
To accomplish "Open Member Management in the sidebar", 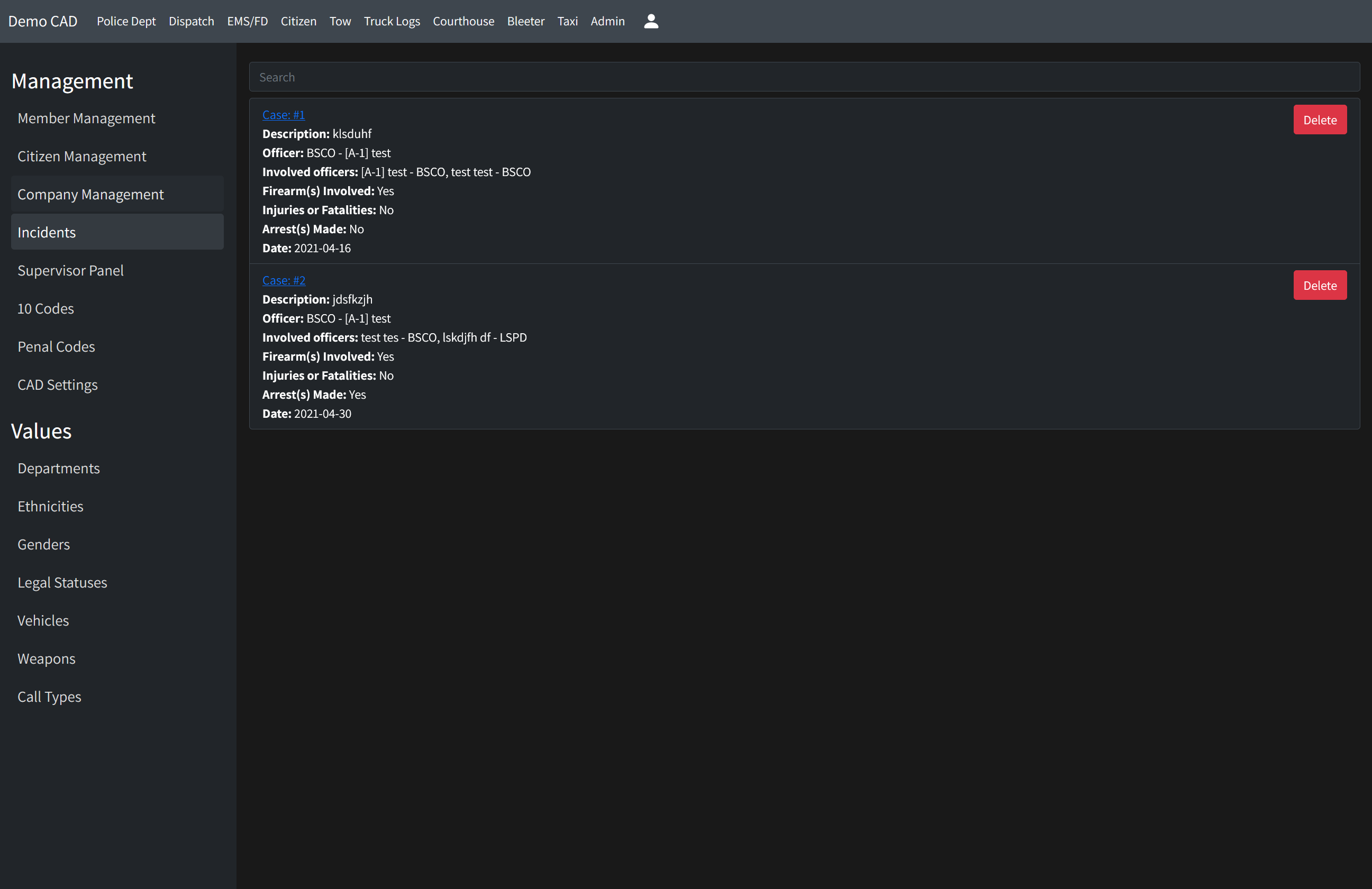I will (x=86, y=118).
